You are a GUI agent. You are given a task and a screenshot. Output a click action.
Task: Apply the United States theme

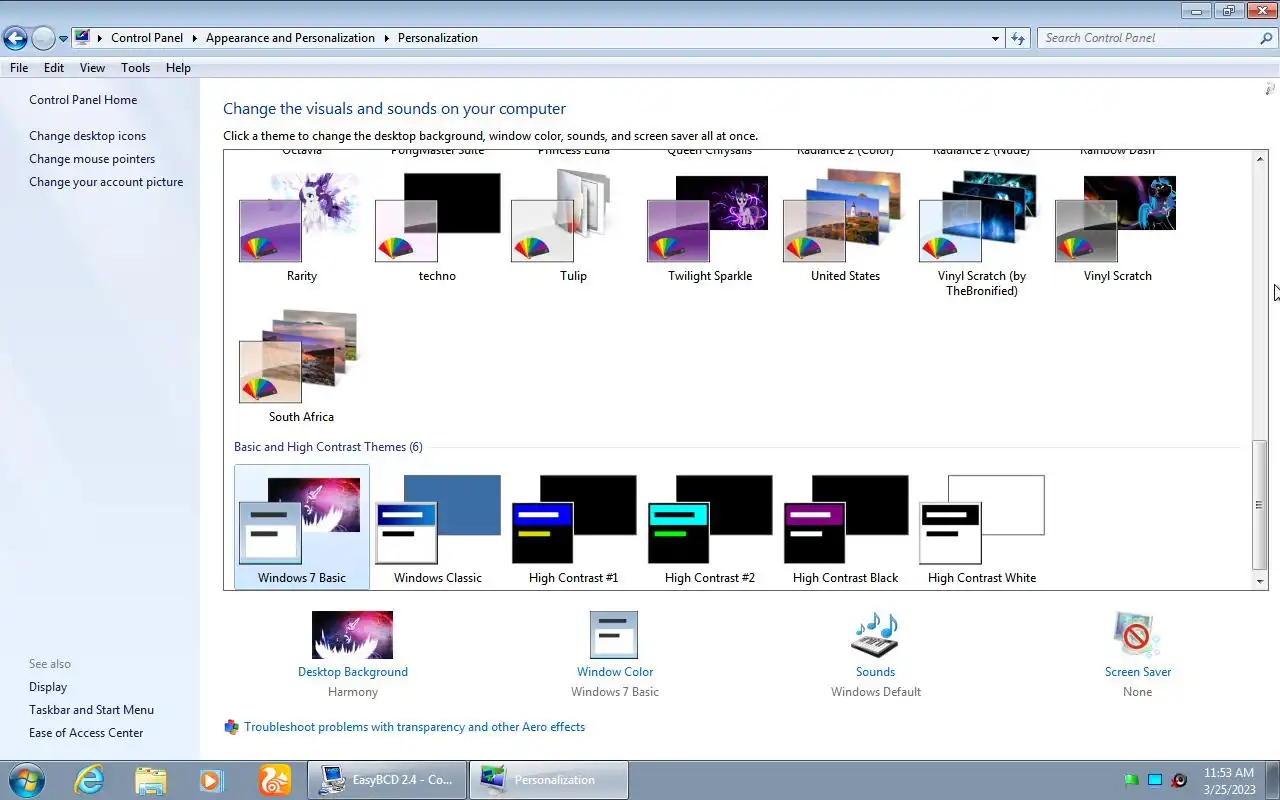[845, 227]
